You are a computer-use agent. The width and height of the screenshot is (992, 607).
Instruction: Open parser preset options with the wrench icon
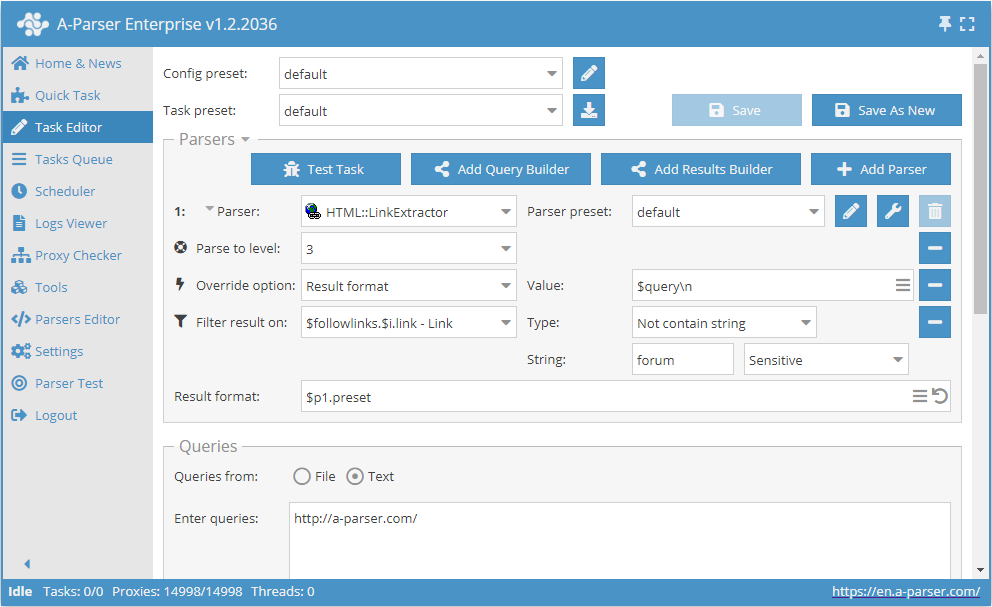tap(892, 211)
